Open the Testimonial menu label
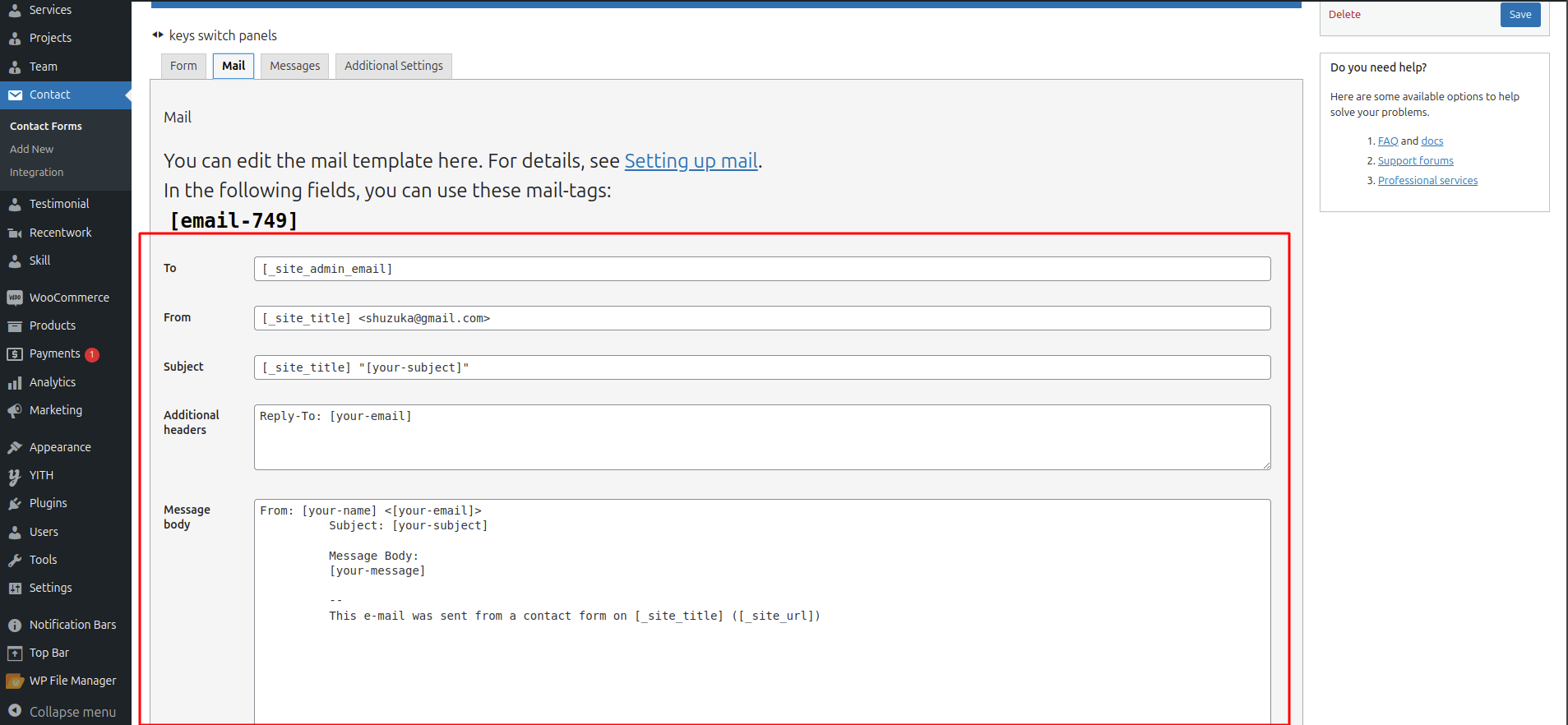This screenshot has width=1568, height=725. pyautogui.click(x=59, y=204)
